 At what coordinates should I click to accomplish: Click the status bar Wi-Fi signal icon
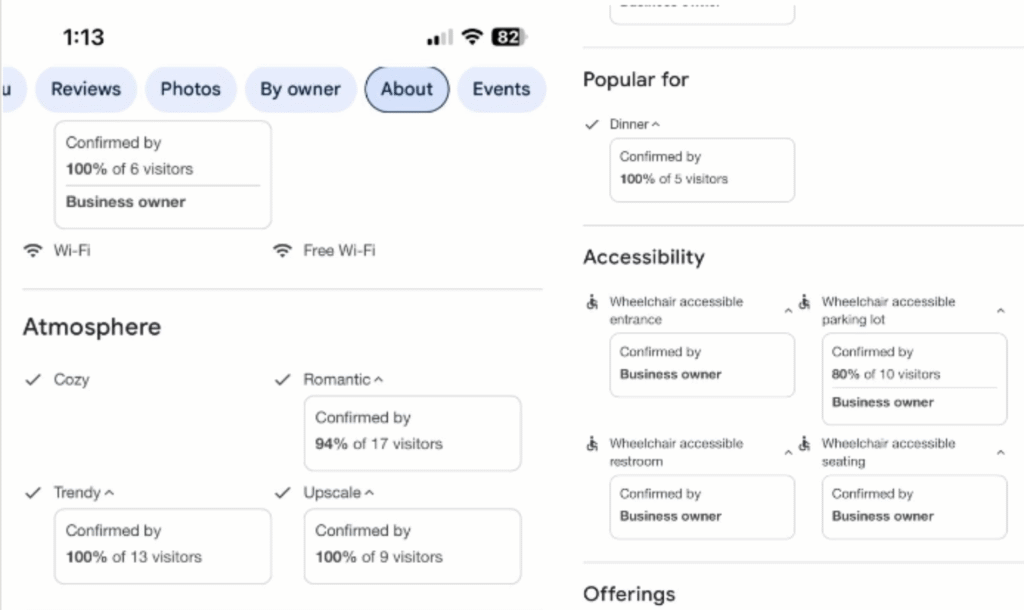point(471,37)
